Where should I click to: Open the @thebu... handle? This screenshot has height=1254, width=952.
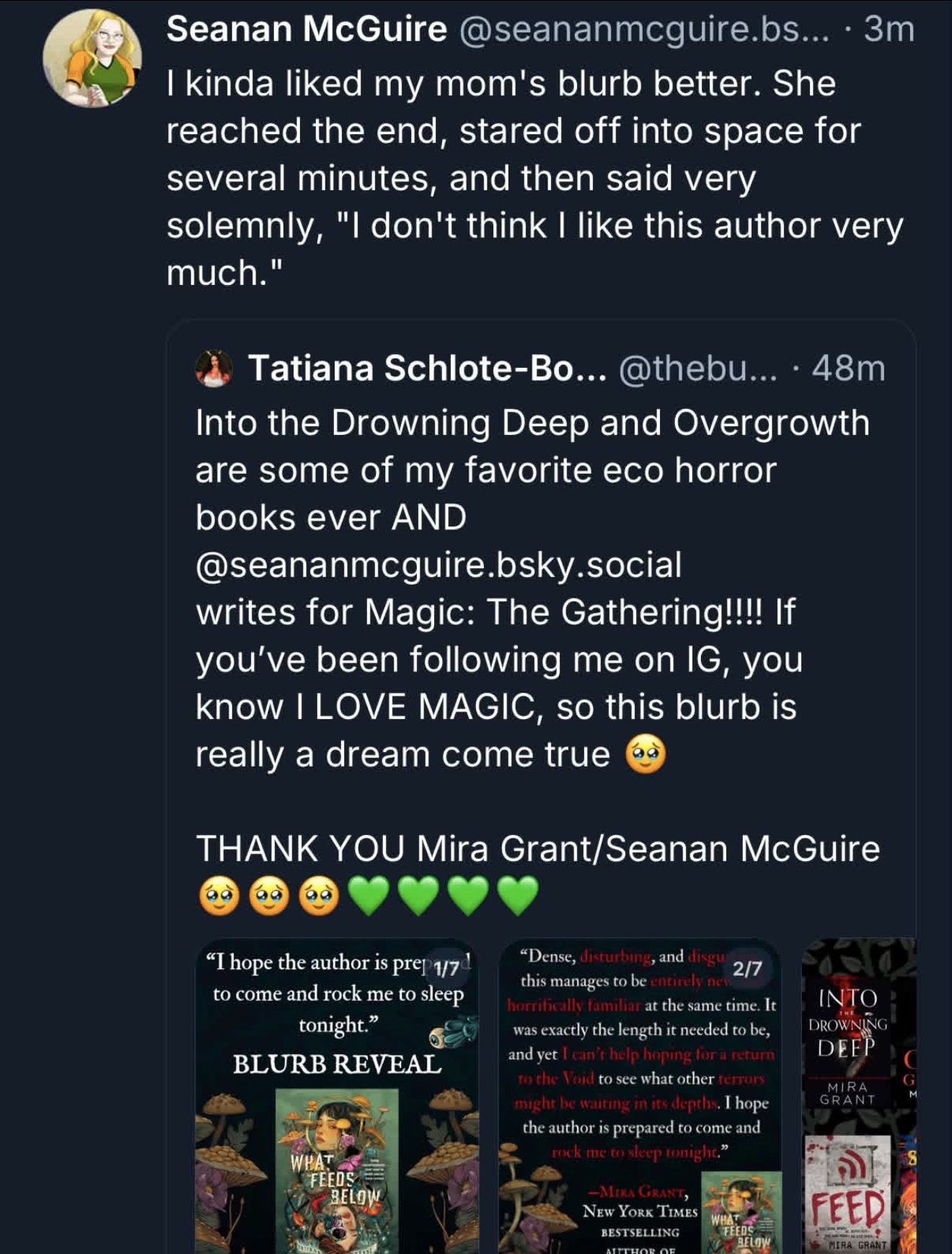[x=698, y=368]
